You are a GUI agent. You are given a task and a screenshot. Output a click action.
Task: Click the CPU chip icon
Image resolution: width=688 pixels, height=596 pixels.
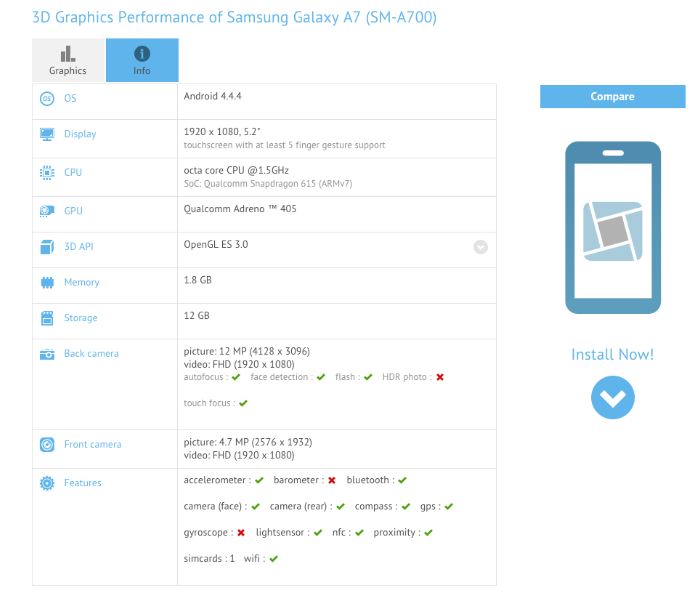(x=46, y=172)
